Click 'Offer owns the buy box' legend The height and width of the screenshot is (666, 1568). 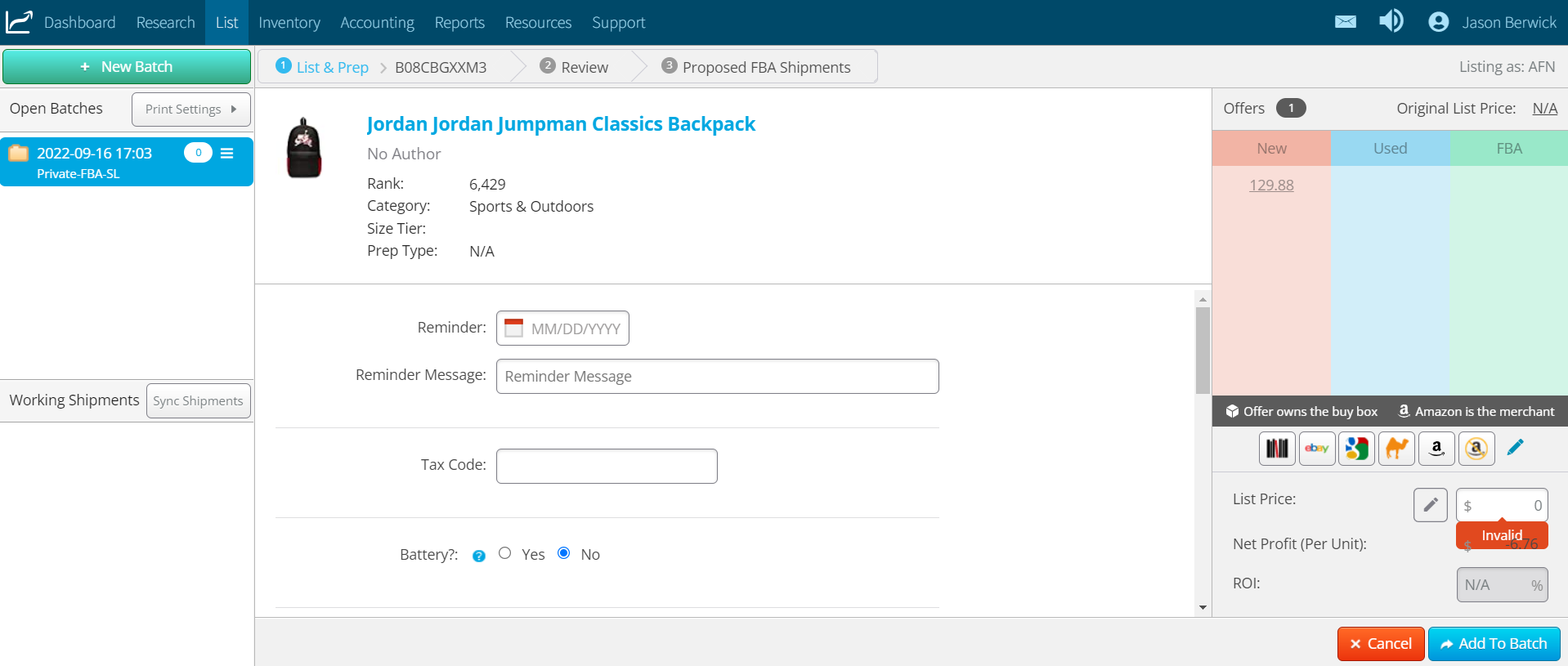coord(1301,412)
